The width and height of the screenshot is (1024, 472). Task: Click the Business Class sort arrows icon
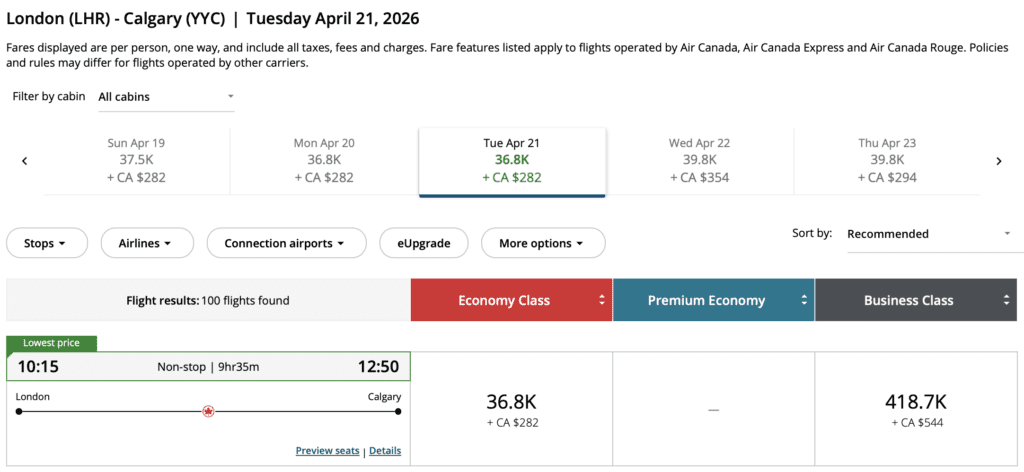pyautogui.click(x=1006, y=300)
